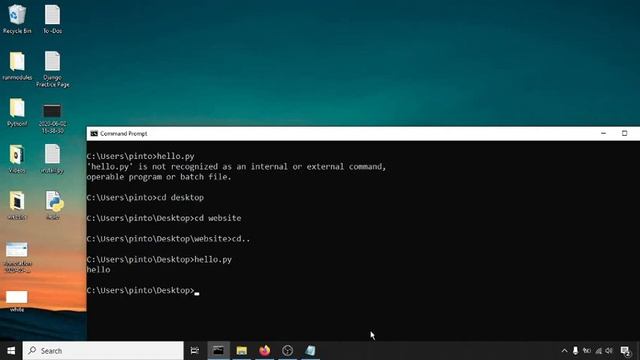The width and height of the screenshot is (640, 360).
Task: Open the Windows Start menu
Action: tap(11, 351)
